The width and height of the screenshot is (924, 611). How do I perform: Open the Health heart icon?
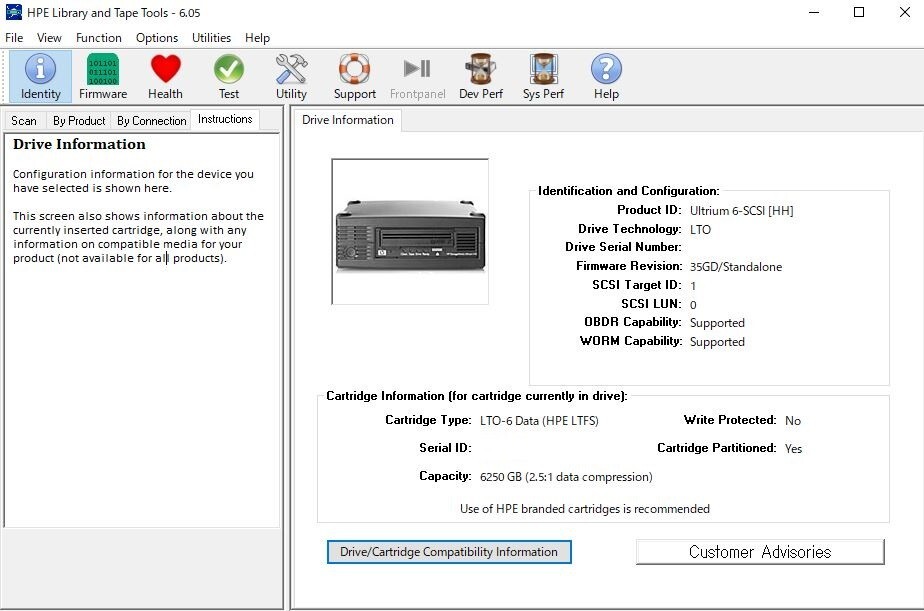click(x=166, y=77)
